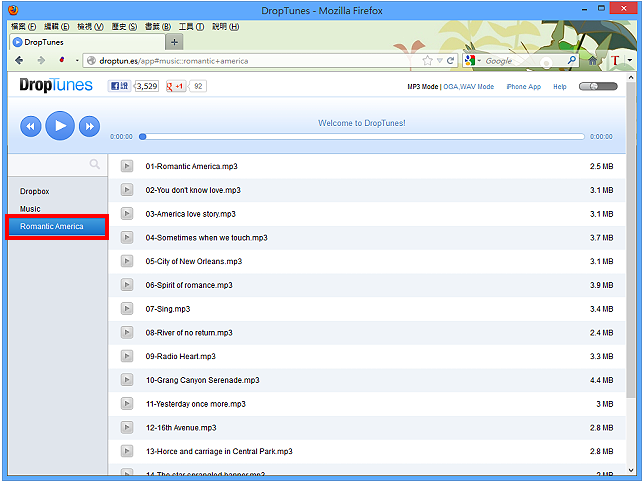Select the Romantic America folder
The image size is (644, 485).
tap(57, 226)
